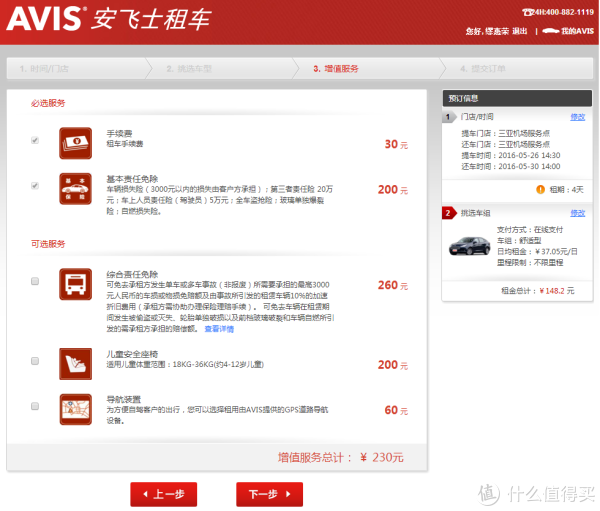Image resolution: width=600 pixels, height=511 pixels.
Task: Click the GPS map navigation icon
Action: click(75, 409)
